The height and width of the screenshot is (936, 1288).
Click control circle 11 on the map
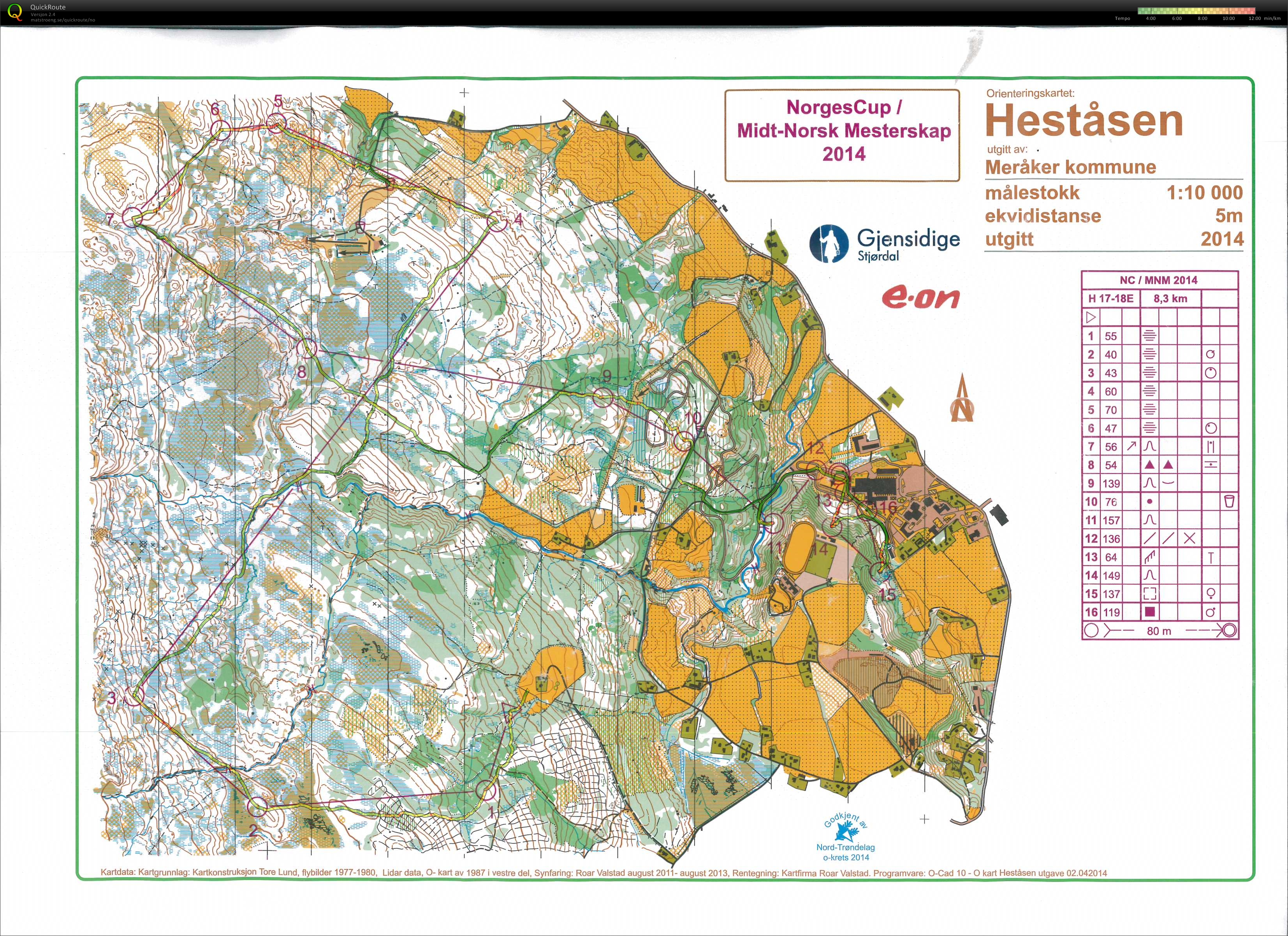coord(774,523)
